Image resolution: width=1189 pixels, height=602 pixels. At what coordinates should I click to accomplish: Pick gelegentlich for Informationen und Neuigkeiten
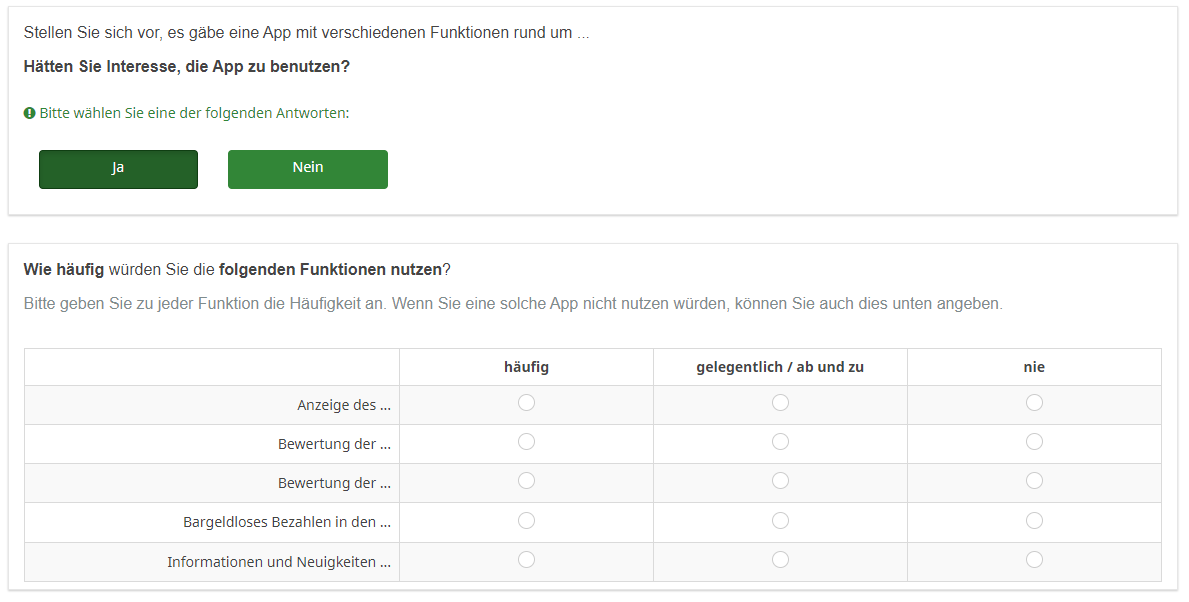coord(780,559)
